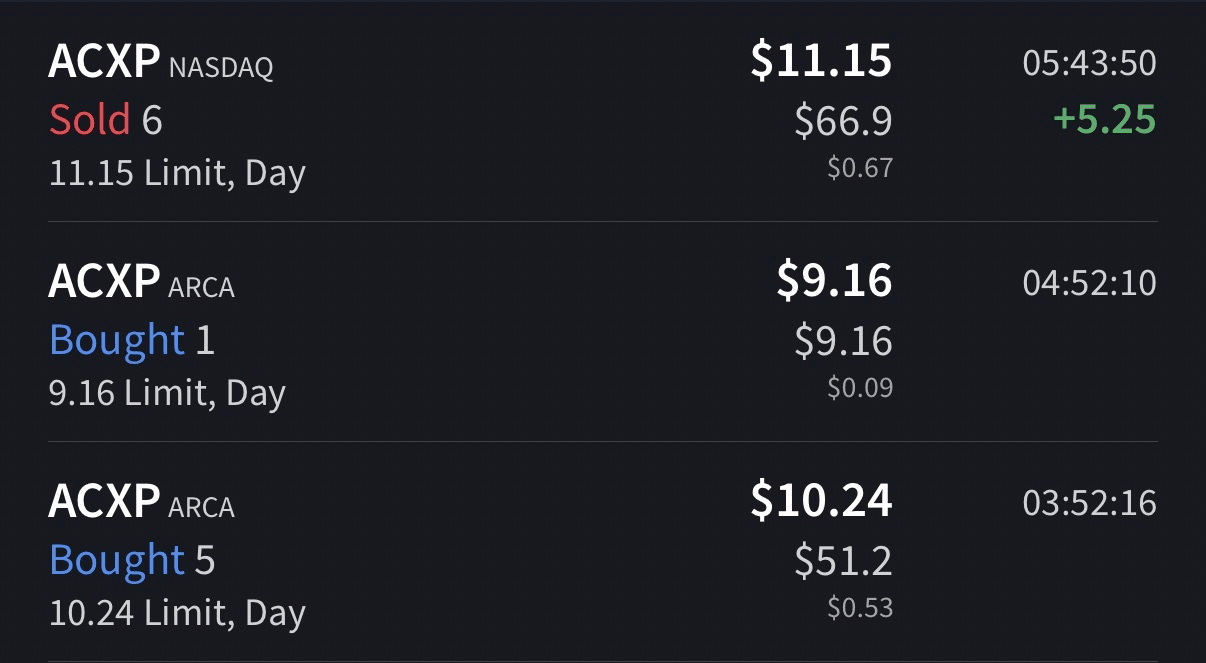Click the ACXP NASDAQ ticker label
Screen dimensions: 1206x663
pos(160,64)
